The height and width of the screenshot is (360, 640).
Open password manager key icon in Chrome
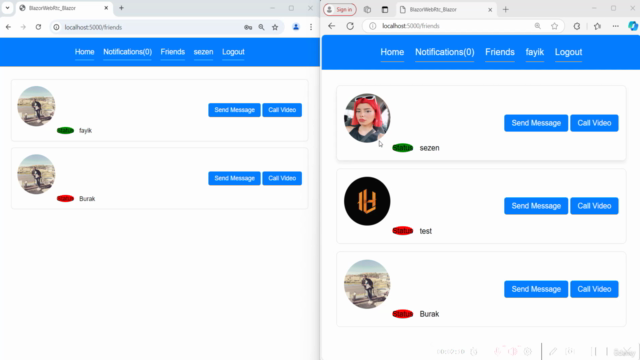click(x=248, y=27)
